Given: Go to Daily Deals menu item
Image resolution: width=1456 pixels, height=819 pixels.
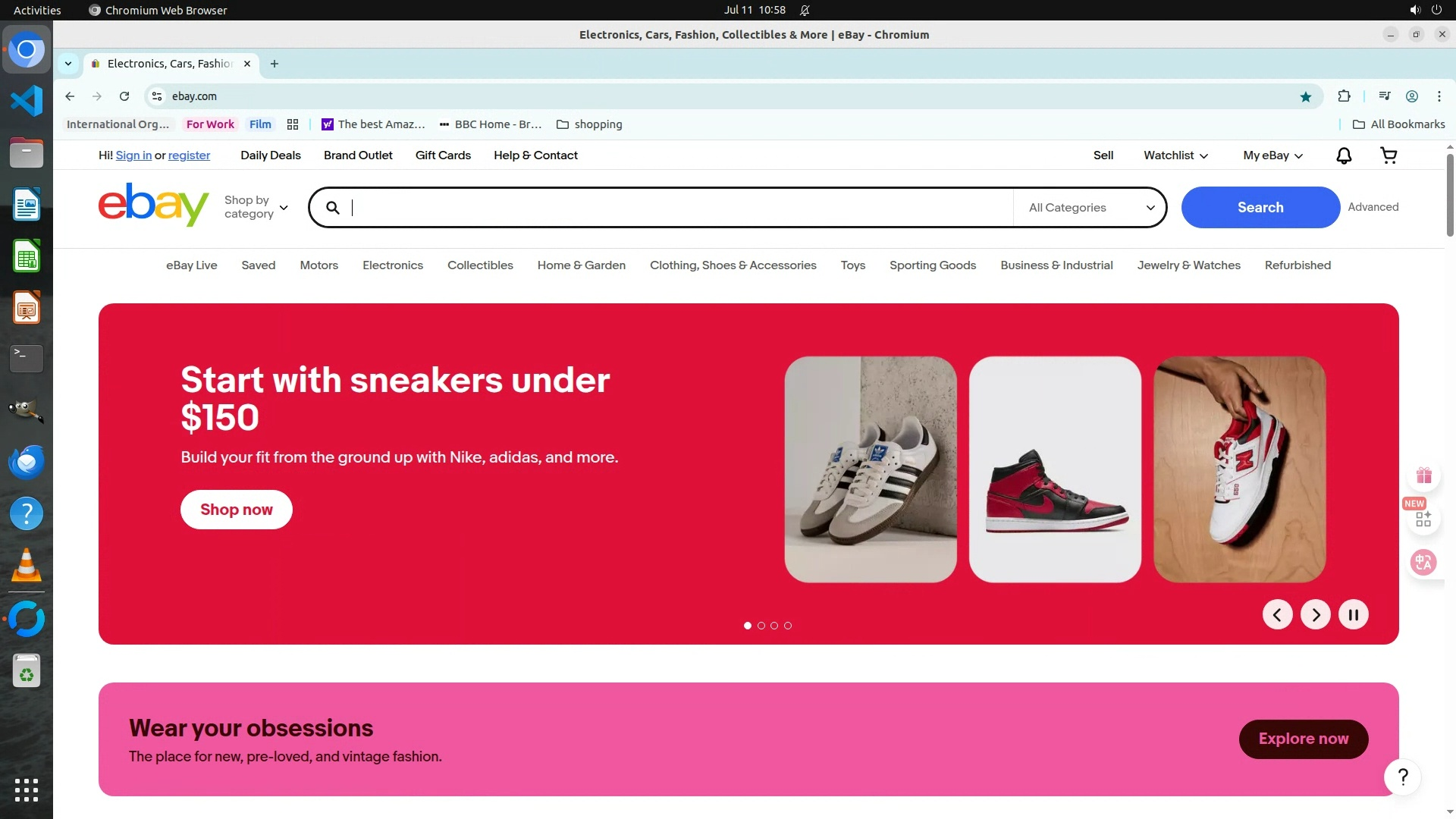Looking at the screenshot, I should [270, 155].
